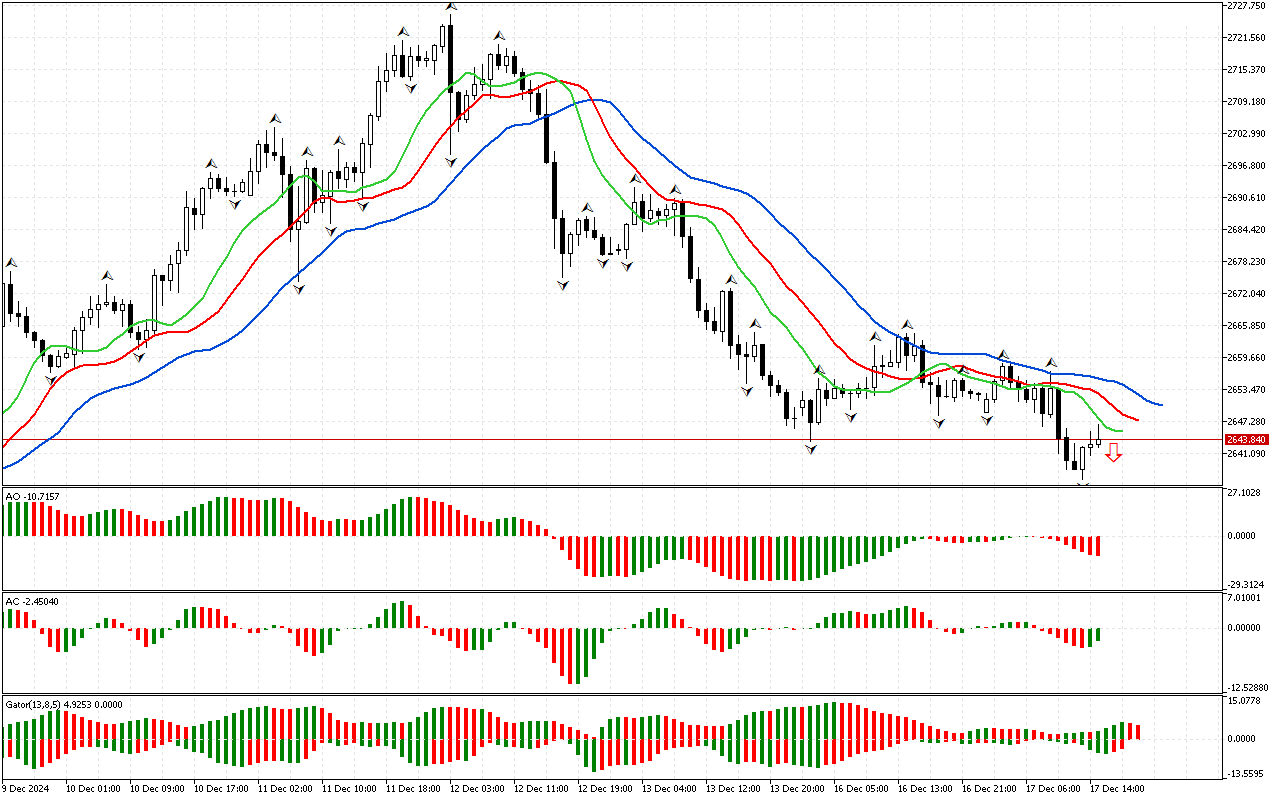Click the 10 Dec 17:00 time label
Screen dimensions: 1280x800
(x=221, y=788)
